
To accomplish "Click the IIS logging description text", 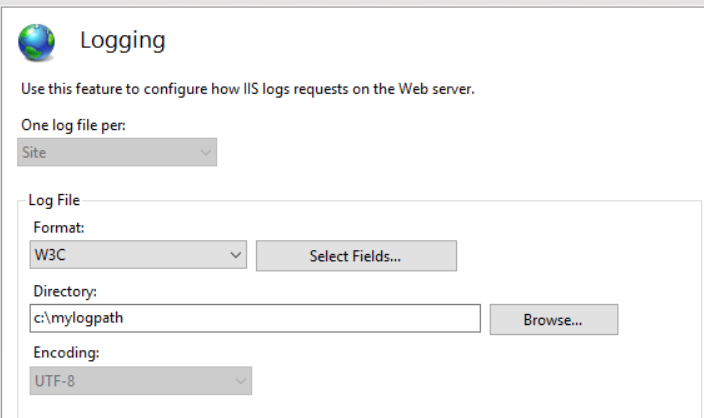I will tap(247, 90).
